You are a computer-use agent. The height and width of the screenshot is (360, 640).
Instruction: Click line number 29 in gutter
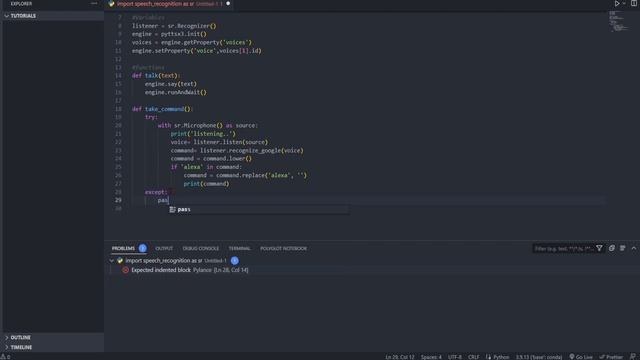(118, 200)
